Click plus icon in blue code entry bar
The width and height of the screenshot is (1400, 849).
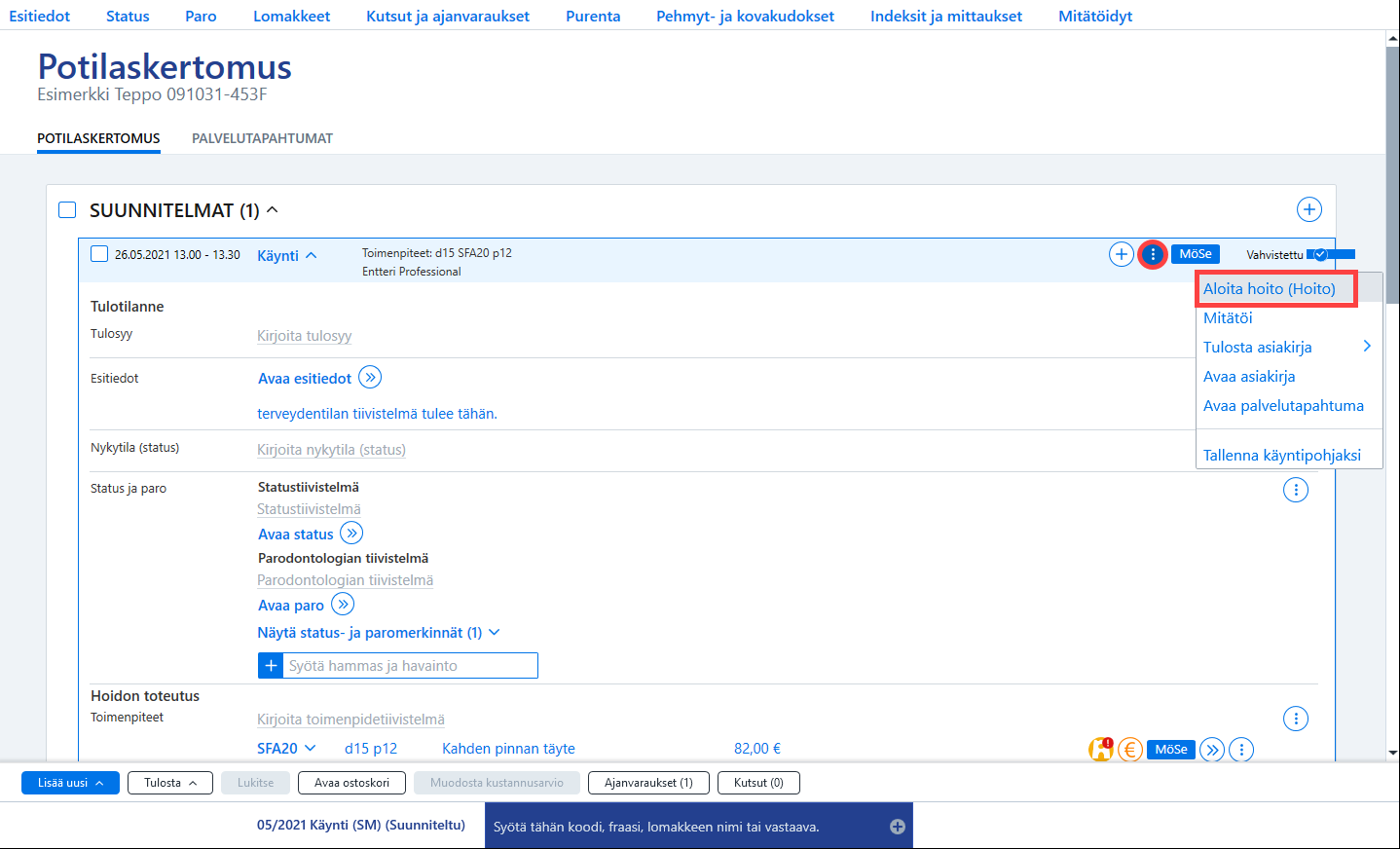point(898,827)
